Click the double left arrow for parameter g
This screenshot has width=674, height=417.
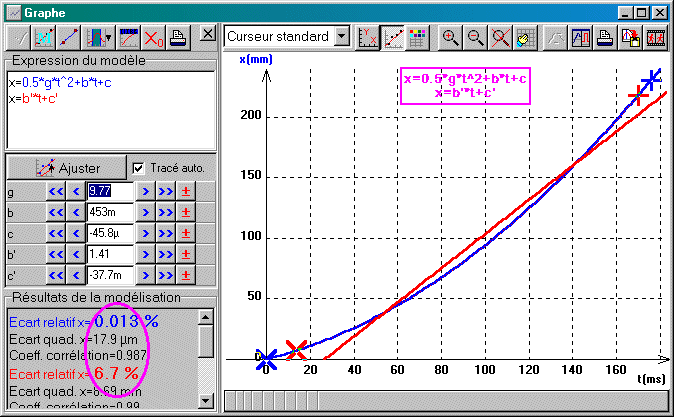click(x=55, y=191)
